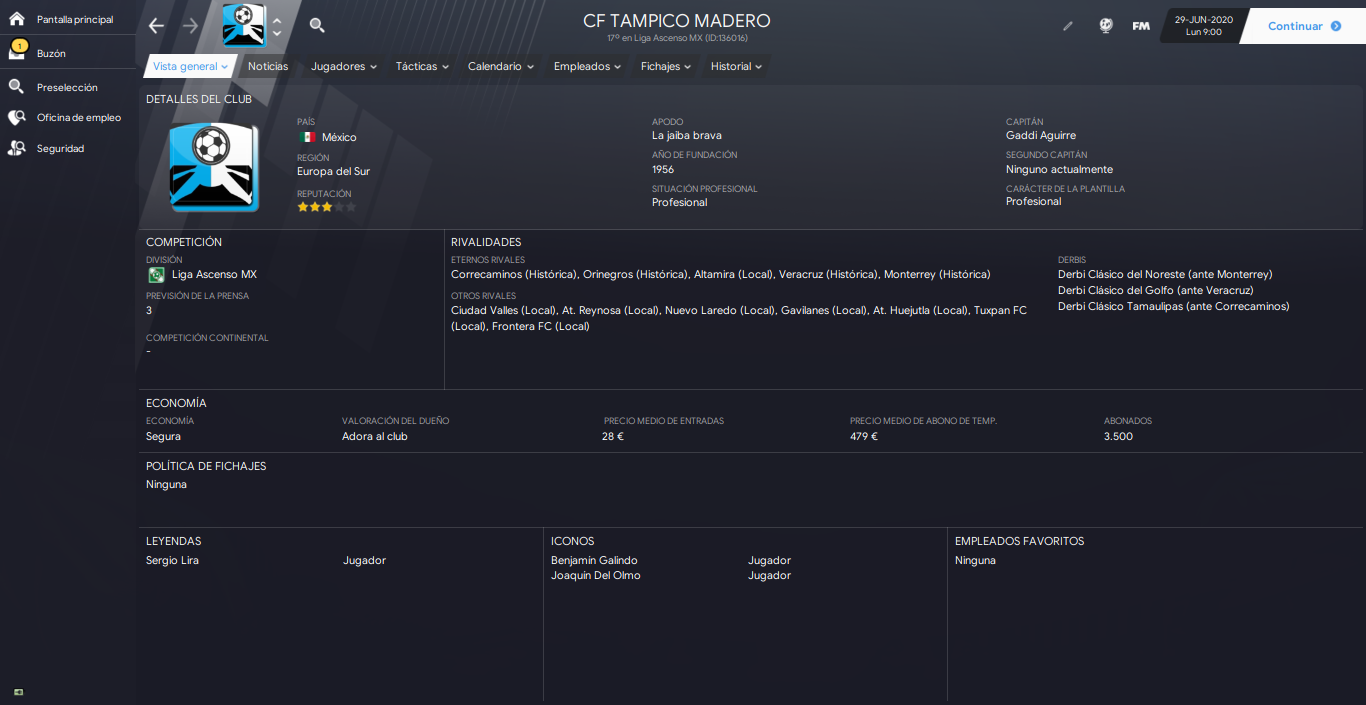Open rival Altamira (Local)

click(x=733, y=274)
